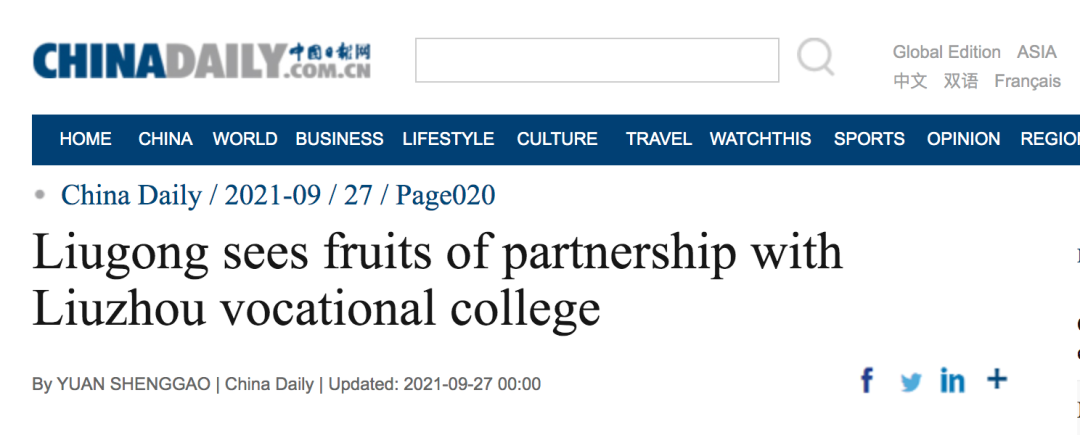Screen dimensions: 1080x435
Task: Select TRAVEL in the navigation bar
Action: [658, 139]
